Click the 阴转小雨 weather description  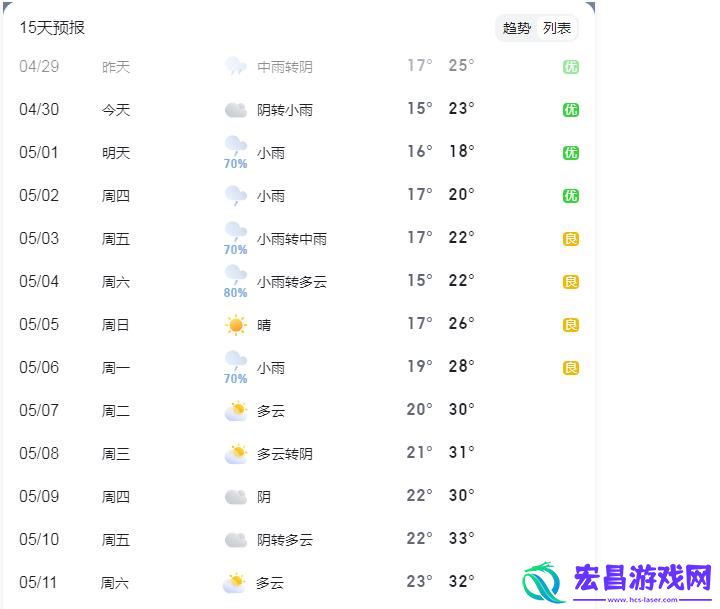coord(285,110)
